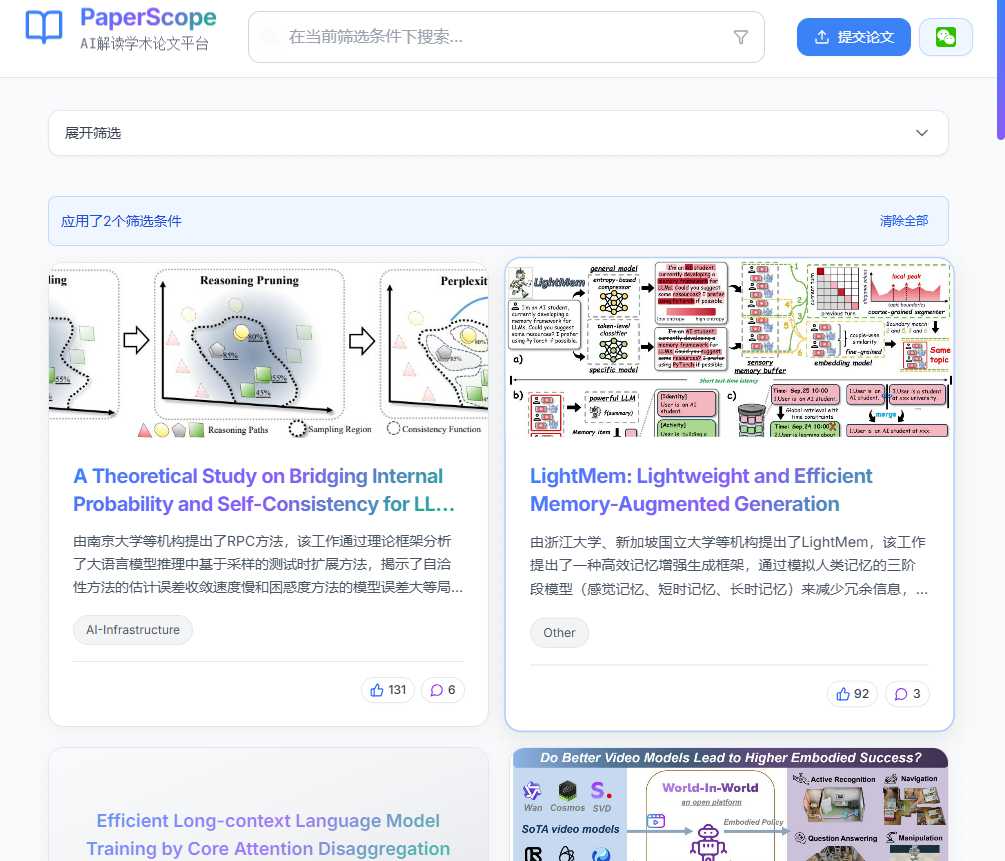Screen dimensions: 1005x861
Task: Select the Other category tag
Action: click(x=559, y=632)
